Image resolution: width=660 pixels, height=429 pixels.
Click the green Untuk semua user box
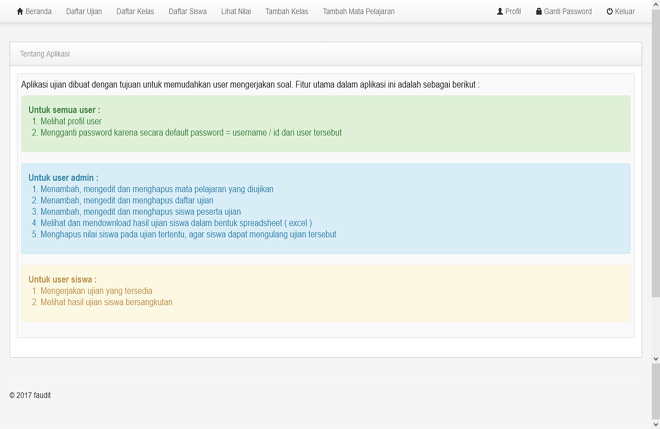tap(326, 124)
